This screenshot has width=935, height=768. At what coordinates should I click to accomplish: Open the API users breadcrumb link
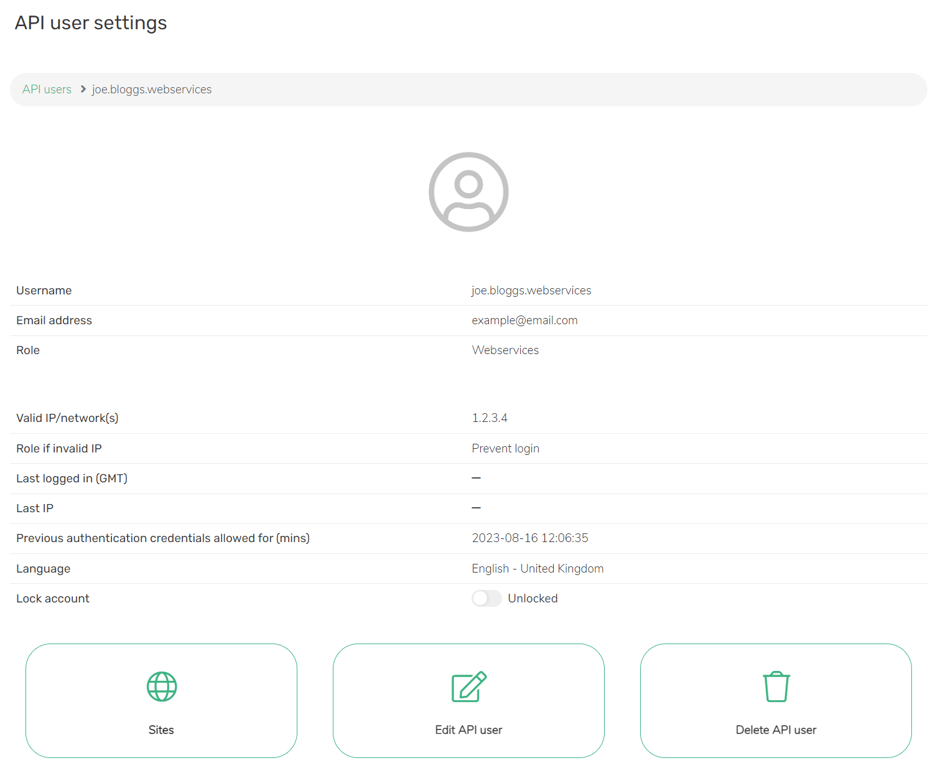(x=47, y=89)
